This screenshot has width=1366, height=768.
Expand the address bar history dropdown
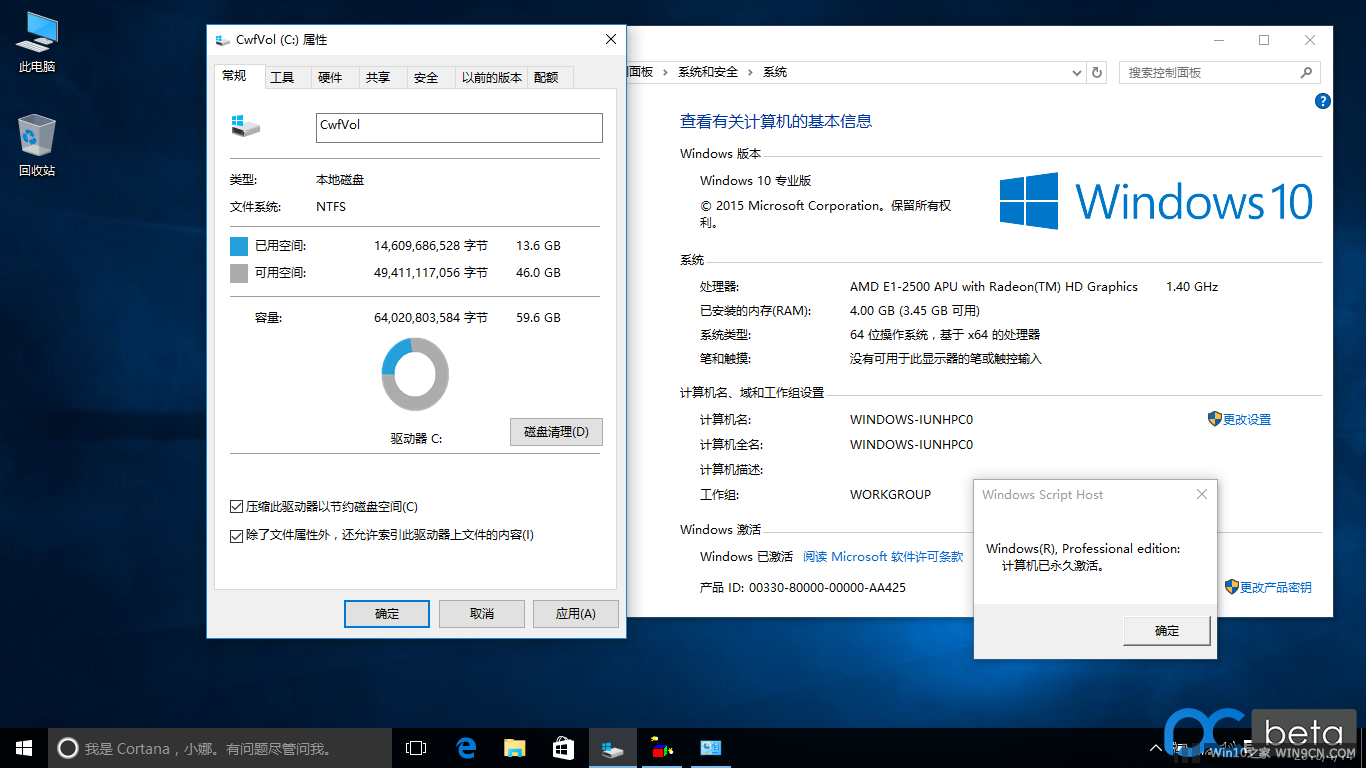1076,73
